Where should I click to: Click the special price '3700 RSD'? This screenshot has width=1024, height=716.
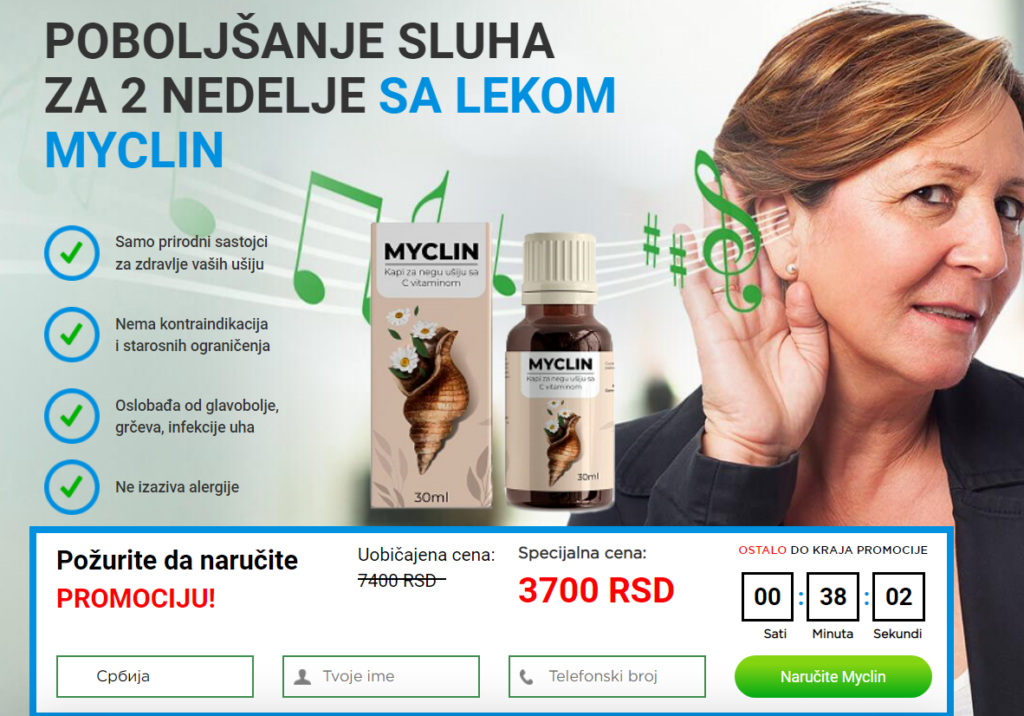click(596, 591)
